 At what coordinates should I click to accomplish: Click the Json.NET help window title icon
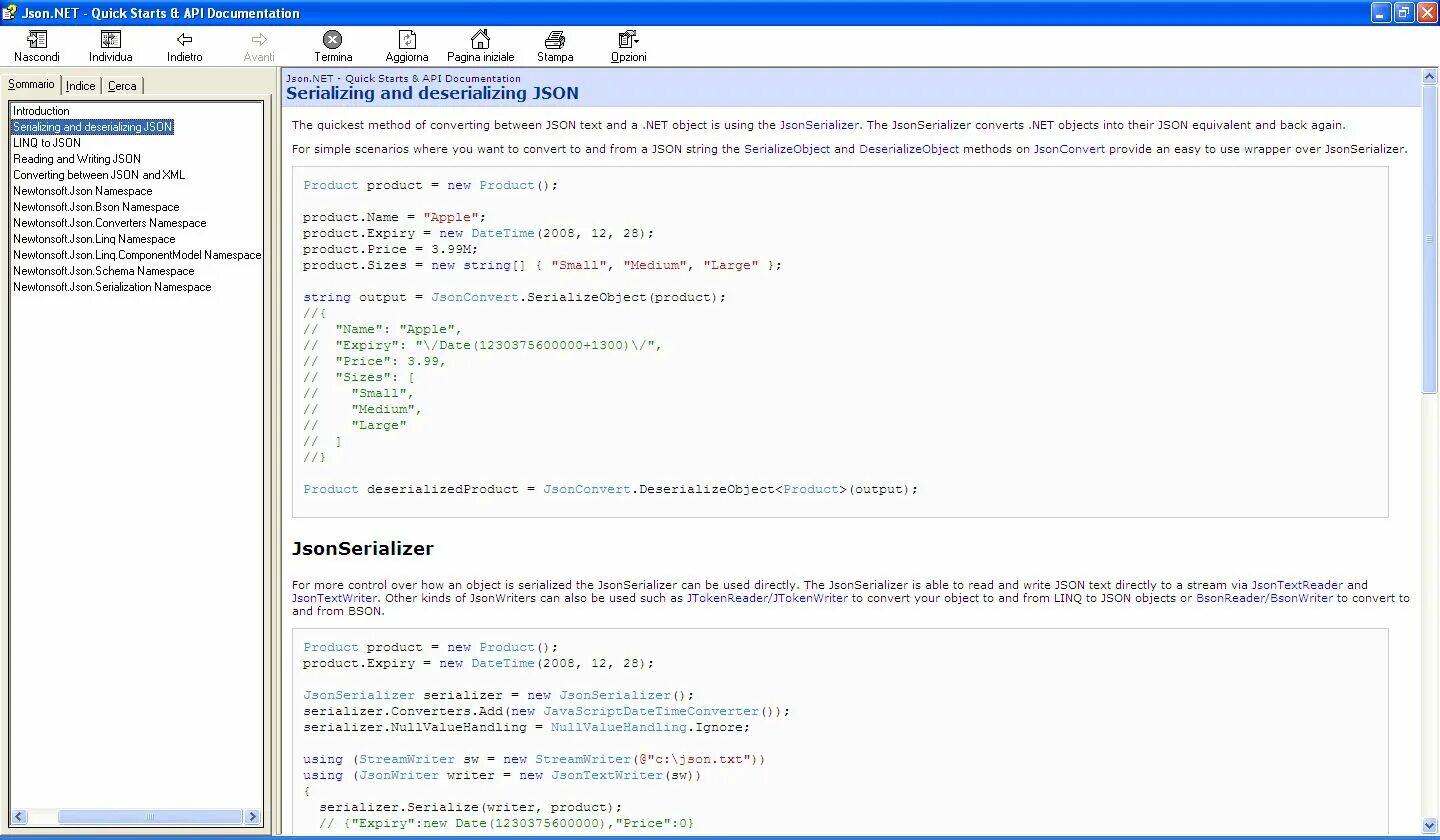click(10, 13)
